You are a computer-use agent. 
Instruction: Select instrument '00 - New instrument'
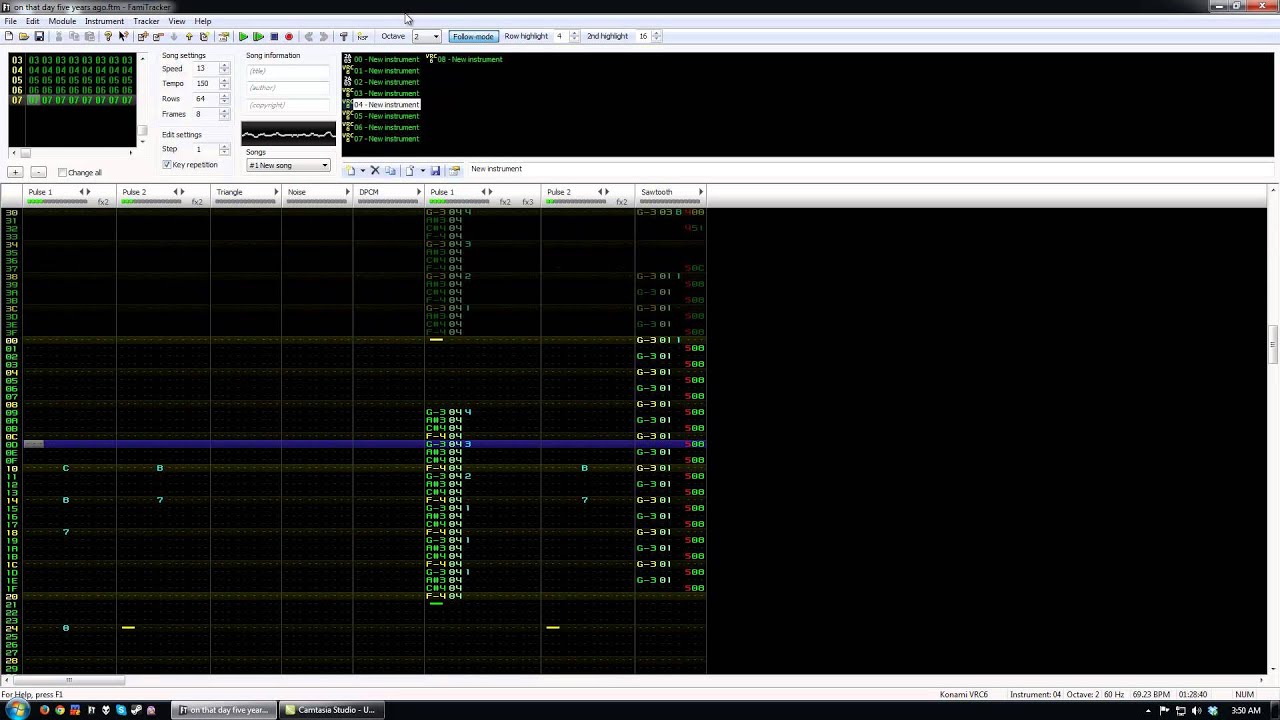tap(381, 59)
